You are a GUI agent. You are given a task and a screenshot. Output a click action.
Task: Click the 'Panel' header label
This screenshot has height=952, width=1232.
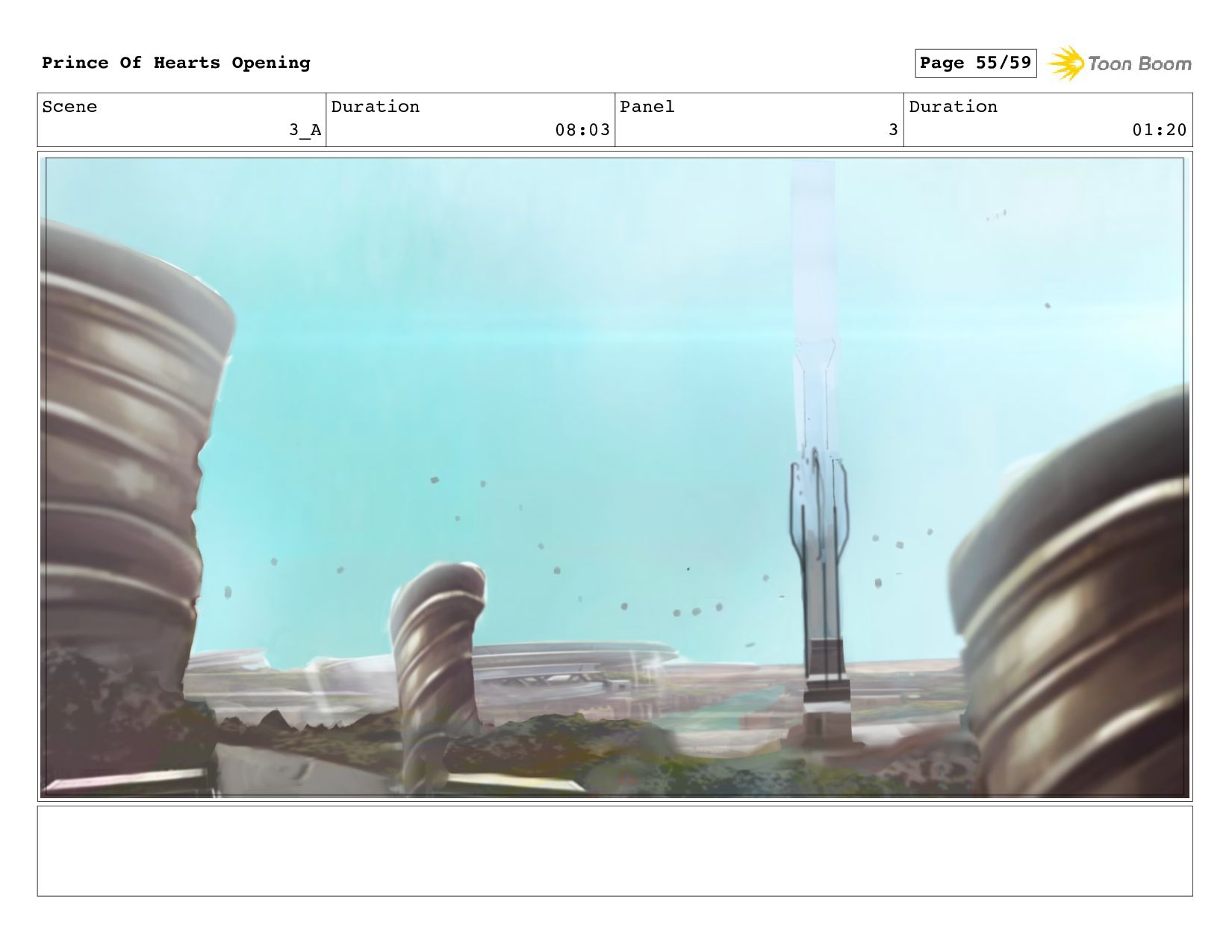click(x=647, y=107)
